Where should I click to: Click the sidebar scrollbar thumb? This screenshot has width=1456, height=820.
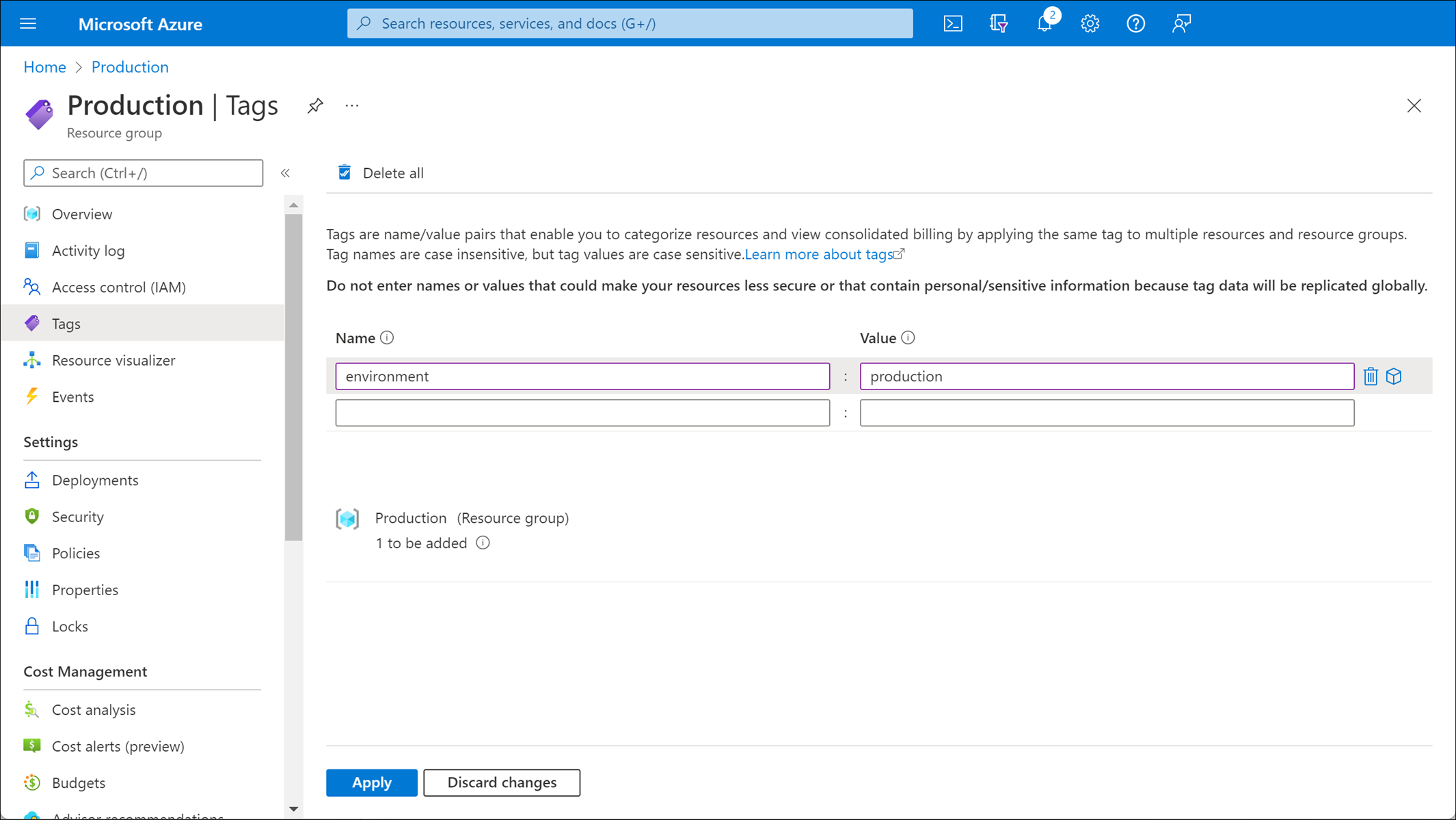click(294, 377)
